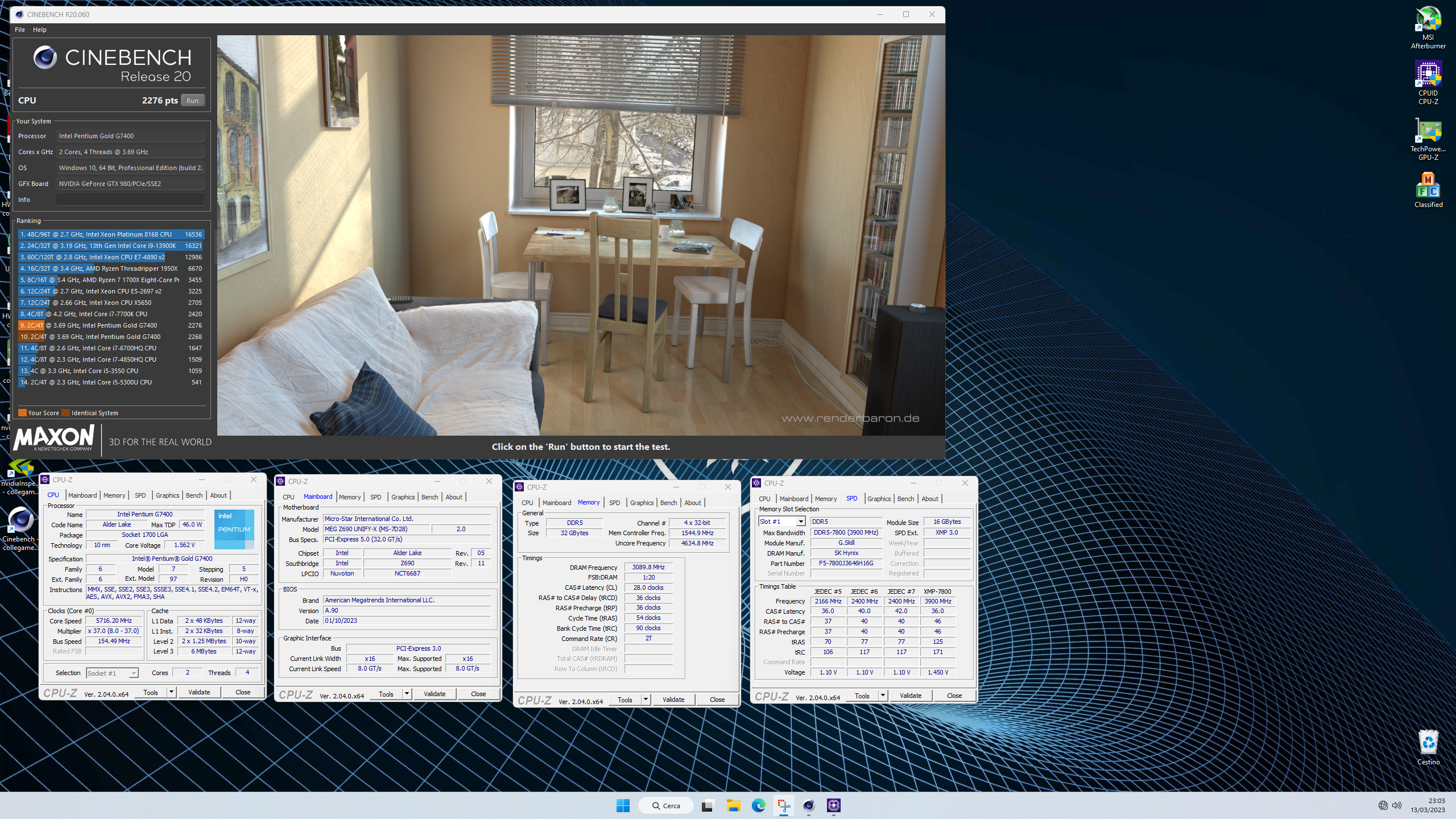
Task: Open File Explorer from taskbar
Action: 733,805
